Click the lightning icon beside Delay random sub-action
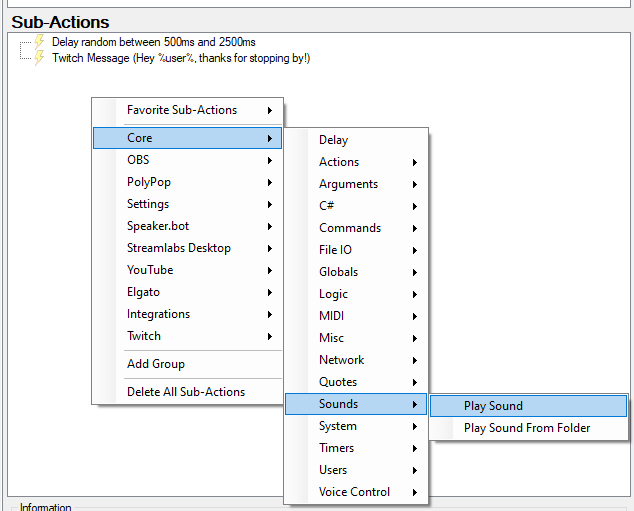The width and height of the screenshot is (634, 511). tap(39, 42)
